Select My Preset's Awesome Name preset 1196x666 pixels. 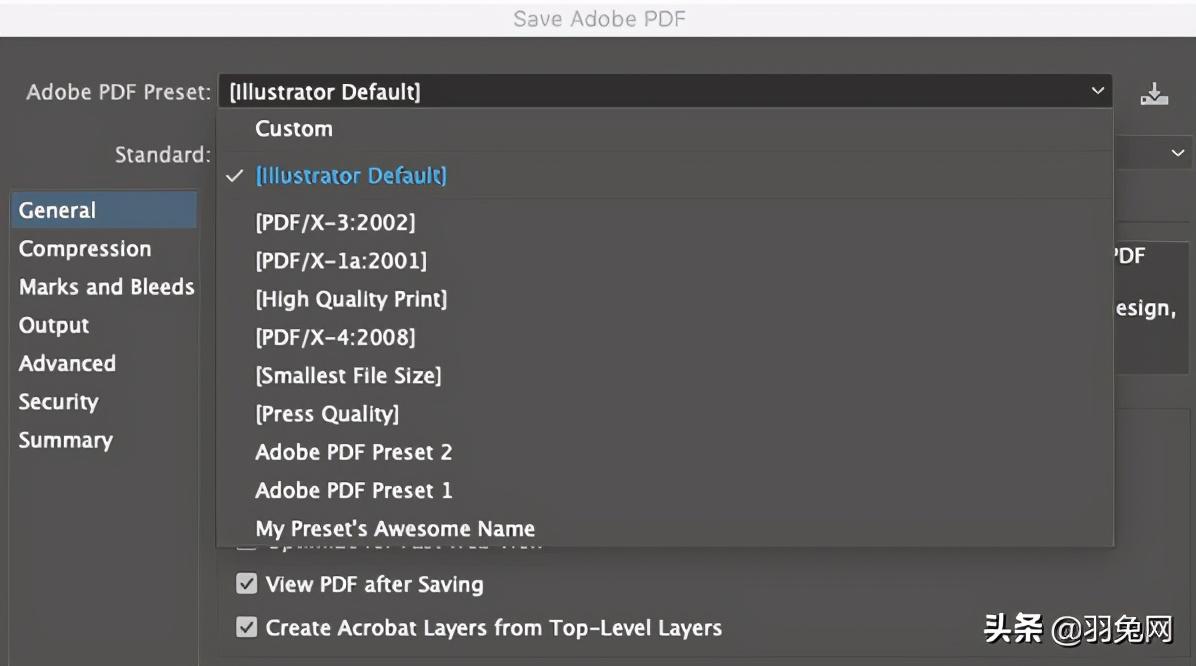pos(395,529)
